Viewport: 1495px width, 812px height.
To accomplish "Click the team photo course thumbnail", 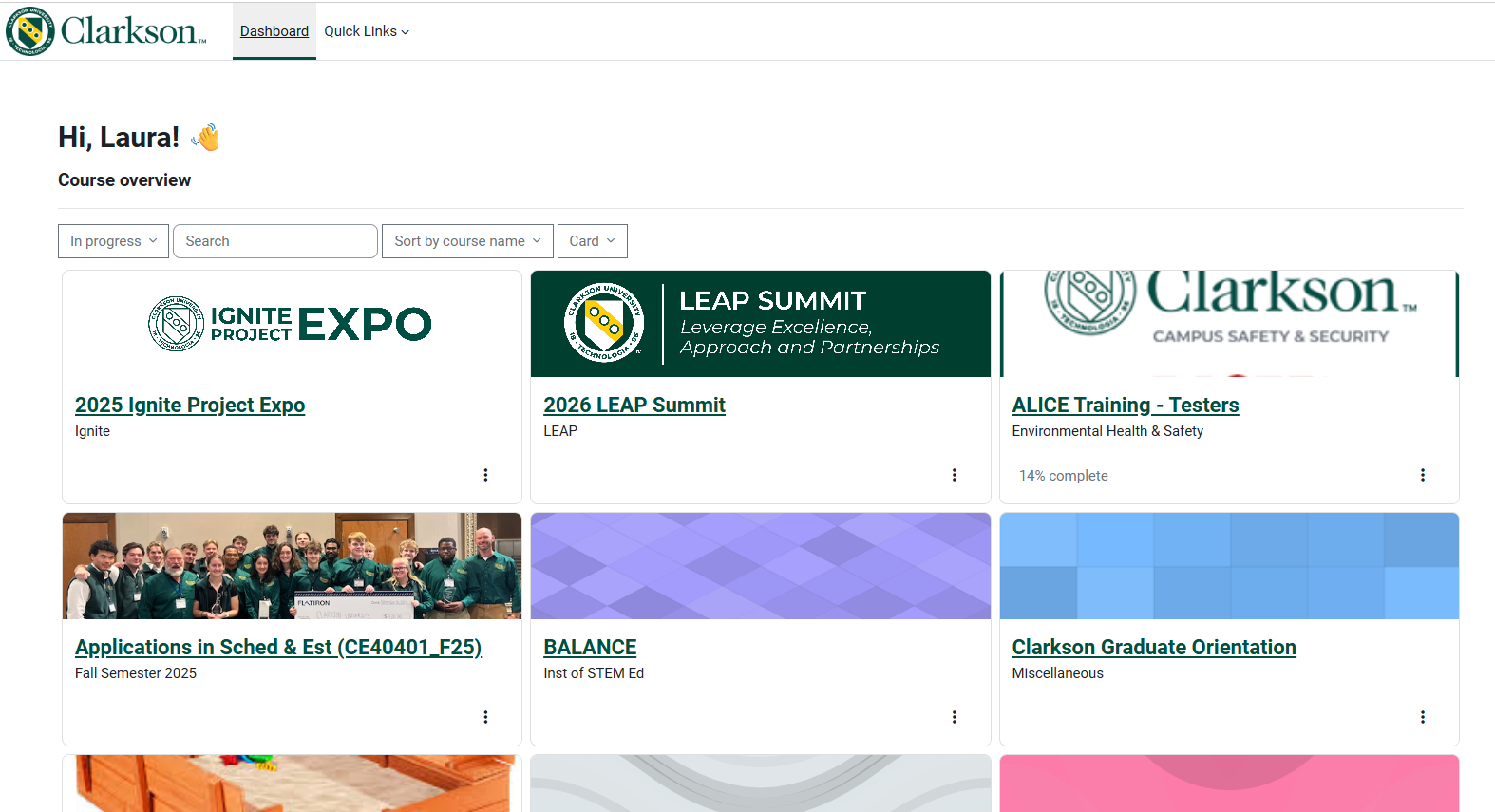I will tap(292, 566).
